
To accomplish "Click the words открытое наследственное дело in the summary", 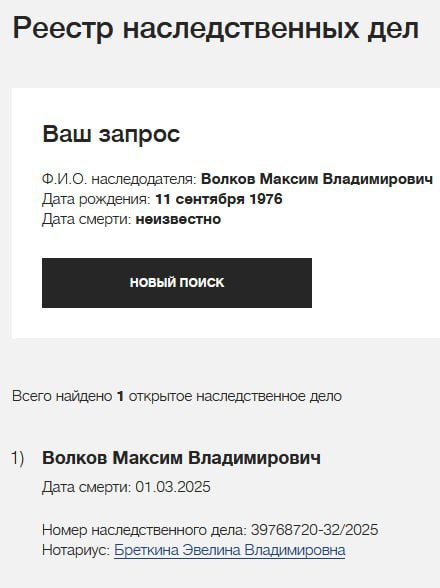I will click(235, 396).
